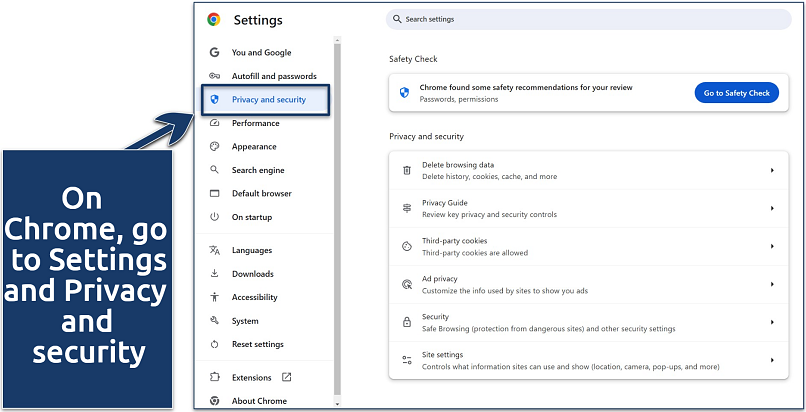Click the Security lock icon
This screenshot has width=806, height=412.
tap(407, 322)
